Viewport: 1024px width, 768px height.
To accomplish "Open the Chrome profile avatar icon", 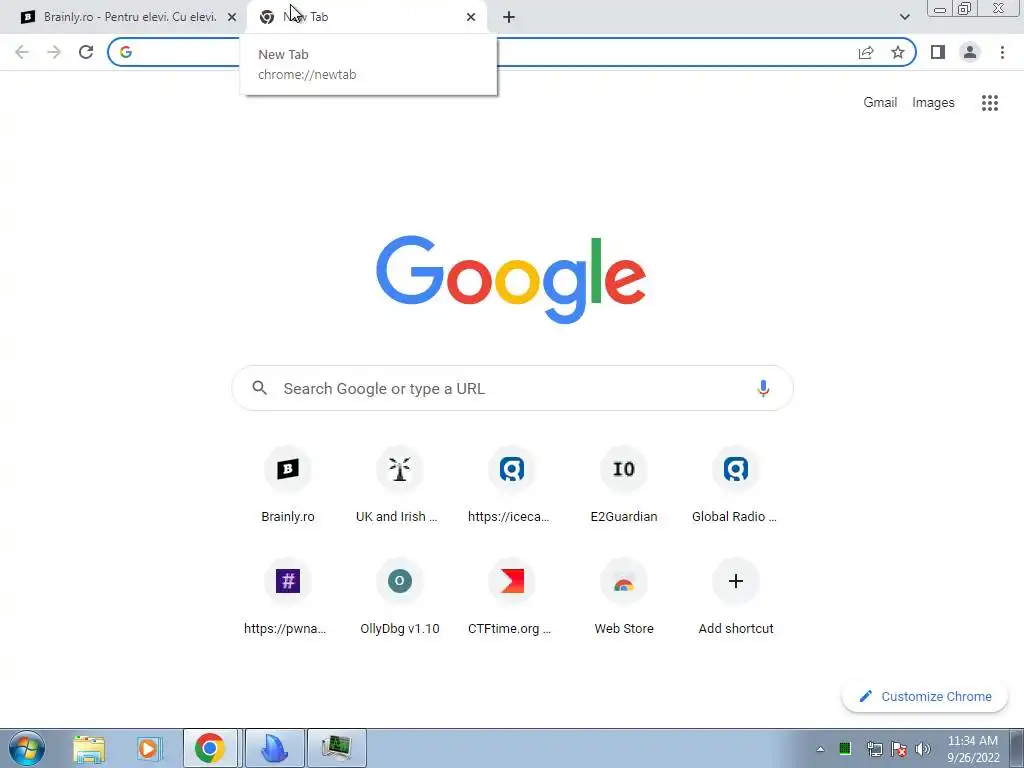I will point(970,52).
